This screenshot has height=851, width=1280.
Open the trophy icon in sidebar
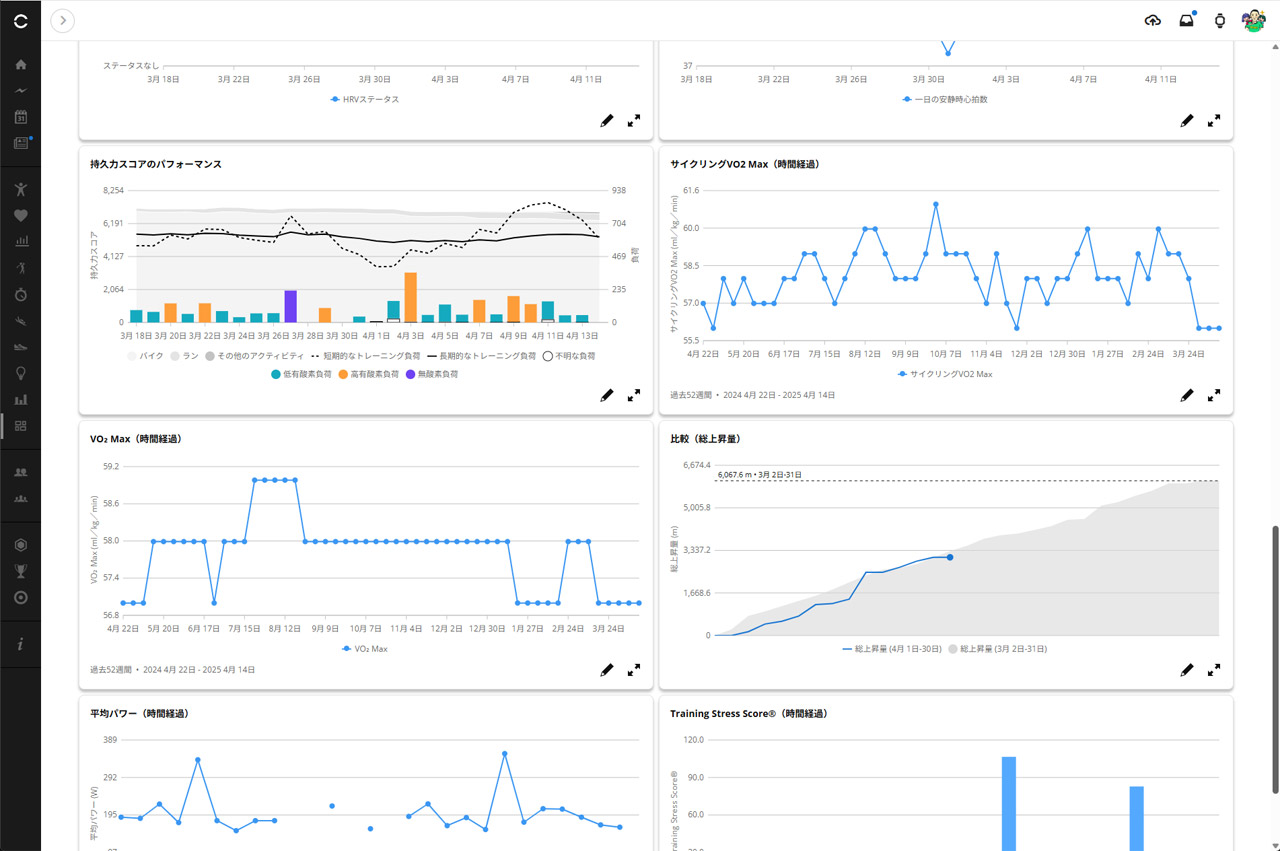pyautogui.click(x=21, y=571)
